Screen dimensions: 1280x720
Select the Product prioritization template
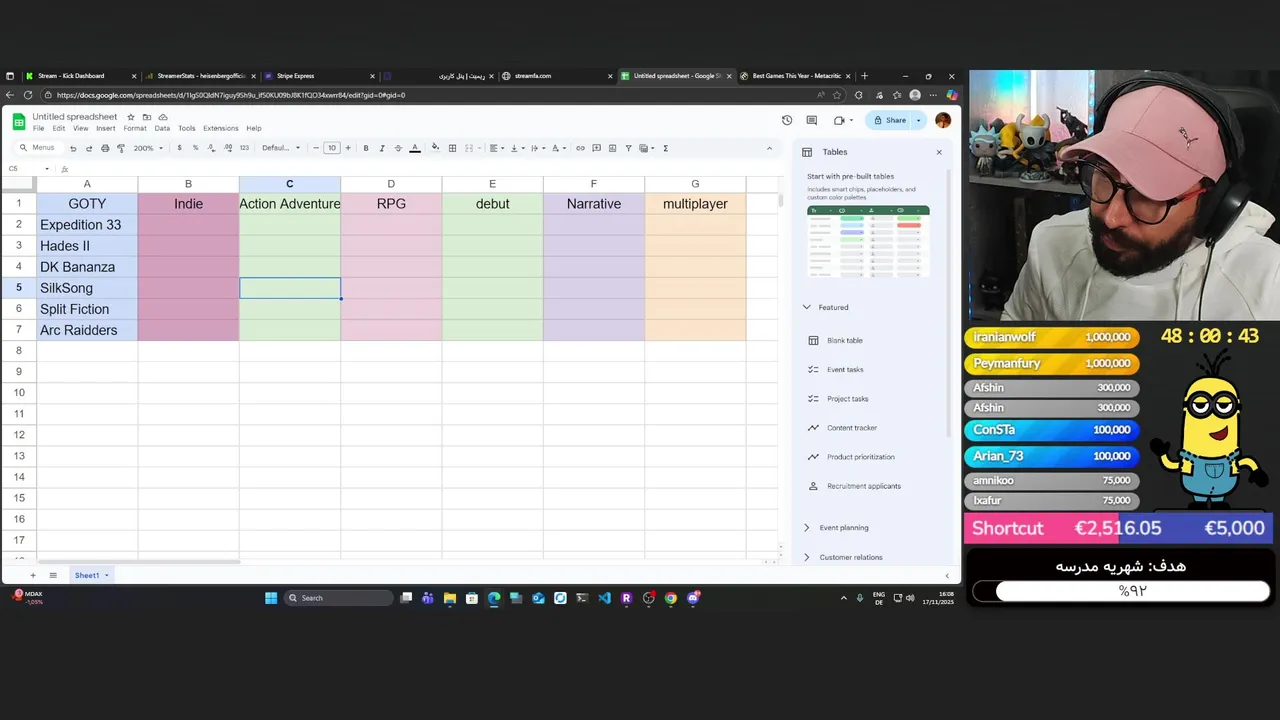[860, 457]
